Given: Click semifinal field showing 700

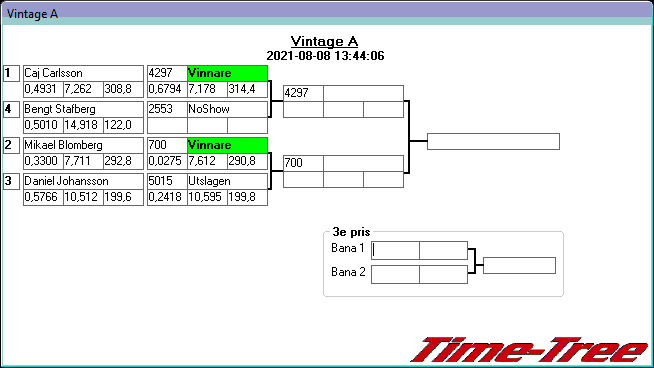Looking at the screenshot, I should click(x=303, y=163).
